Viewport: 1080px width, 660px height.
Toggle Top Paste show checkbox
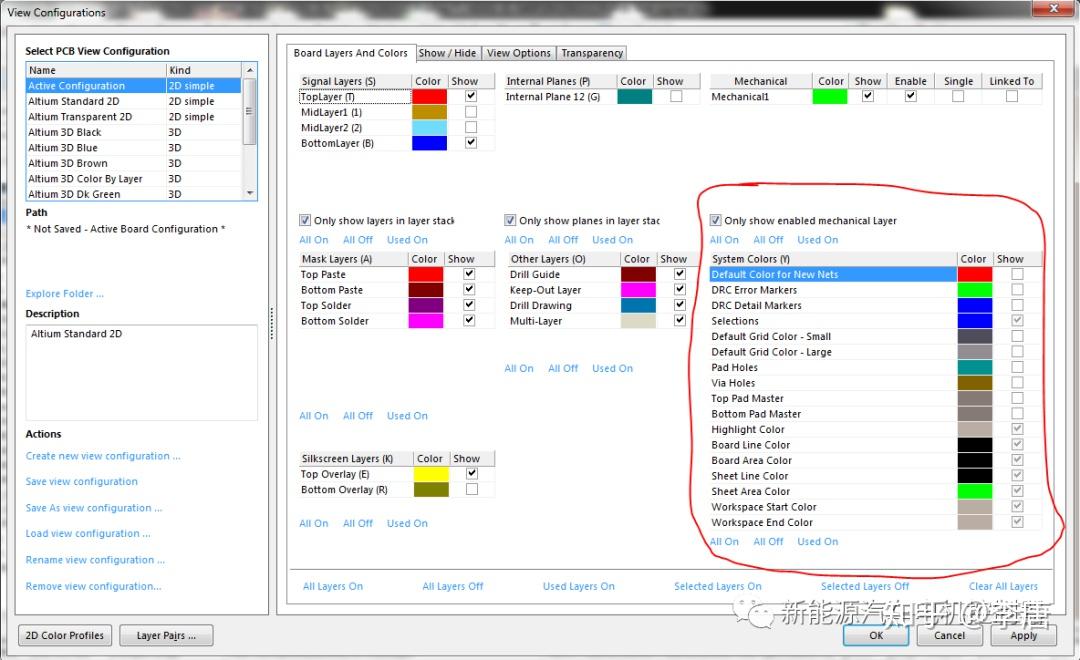pos(469,274)
